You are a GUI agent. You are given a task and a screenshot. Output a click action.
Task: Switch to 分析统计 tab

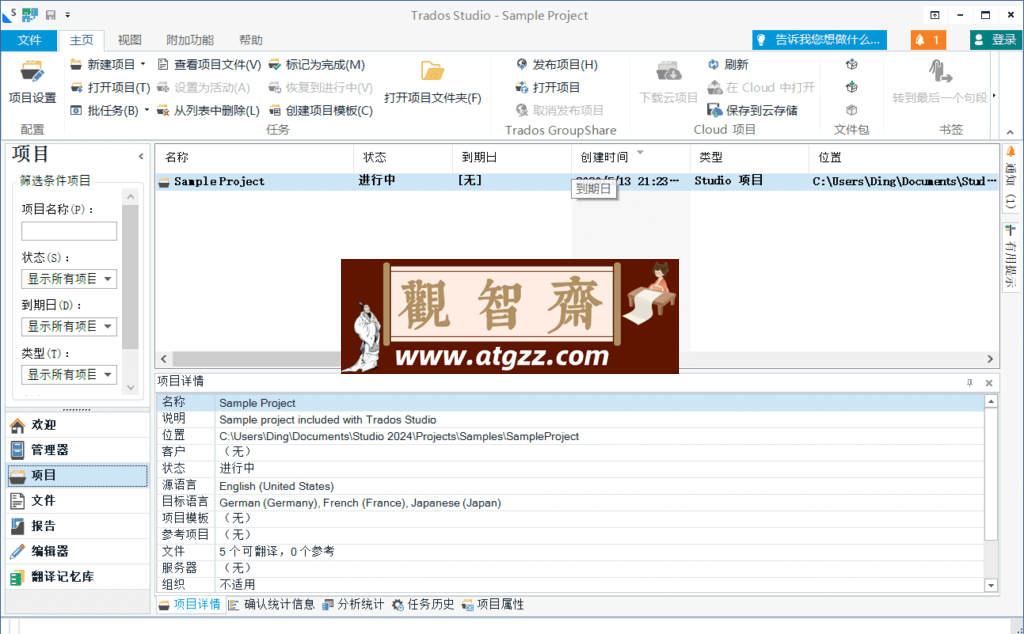(x=353, y=605)
